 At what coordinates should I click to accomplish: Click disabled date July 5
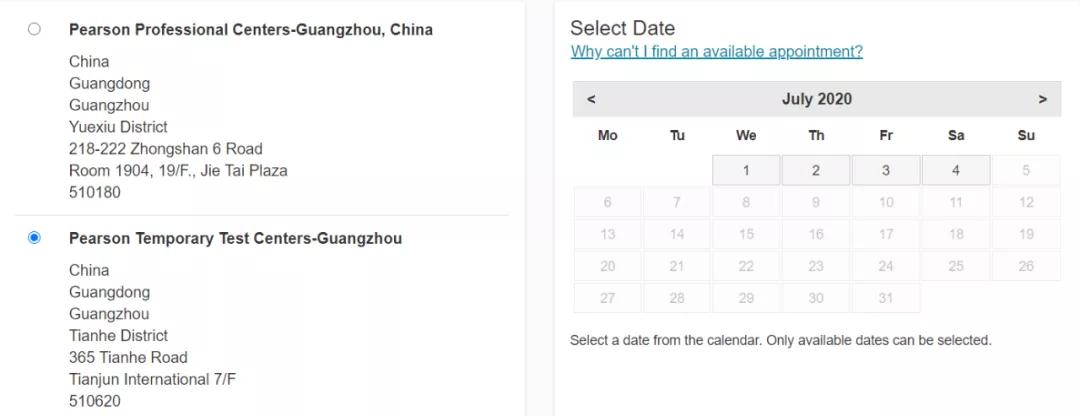(1026, 170)
